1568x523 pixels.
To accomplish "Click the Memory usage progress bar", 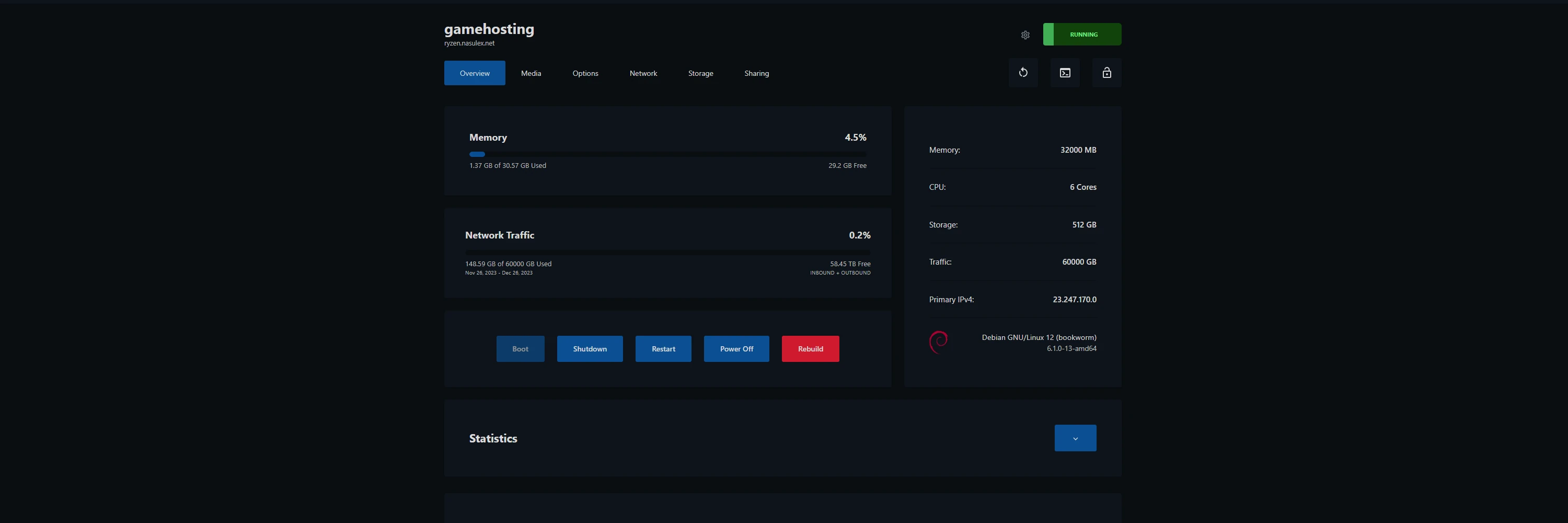I will tap(668, 154).
